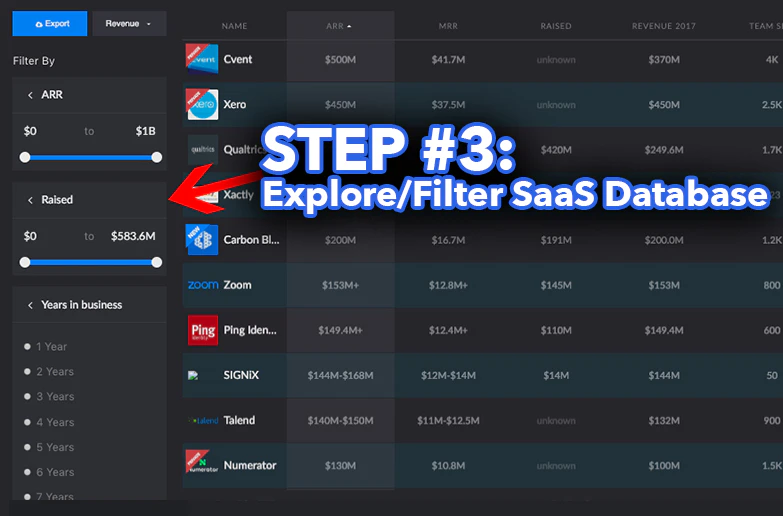
Task: Collapse the Years in business chevron
Action: coord(30,305)
